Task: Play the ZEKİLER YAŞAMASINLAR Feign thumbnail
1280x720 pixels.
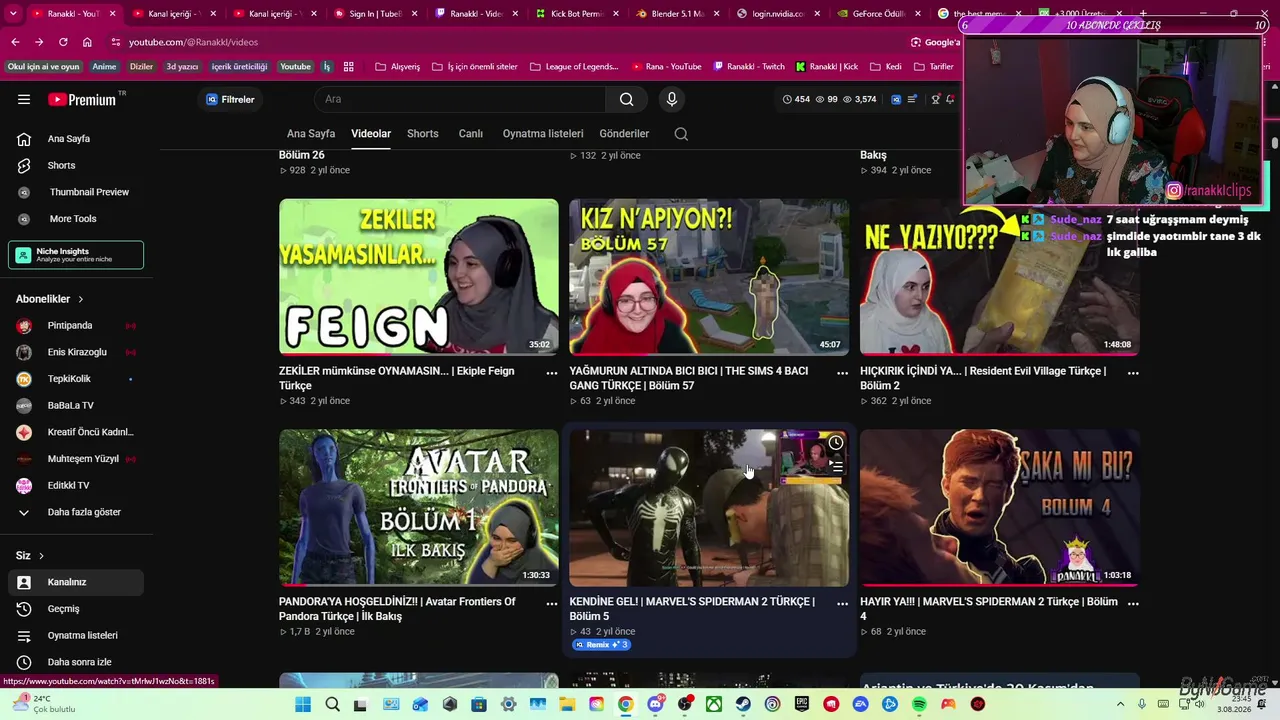Action: 419,277
